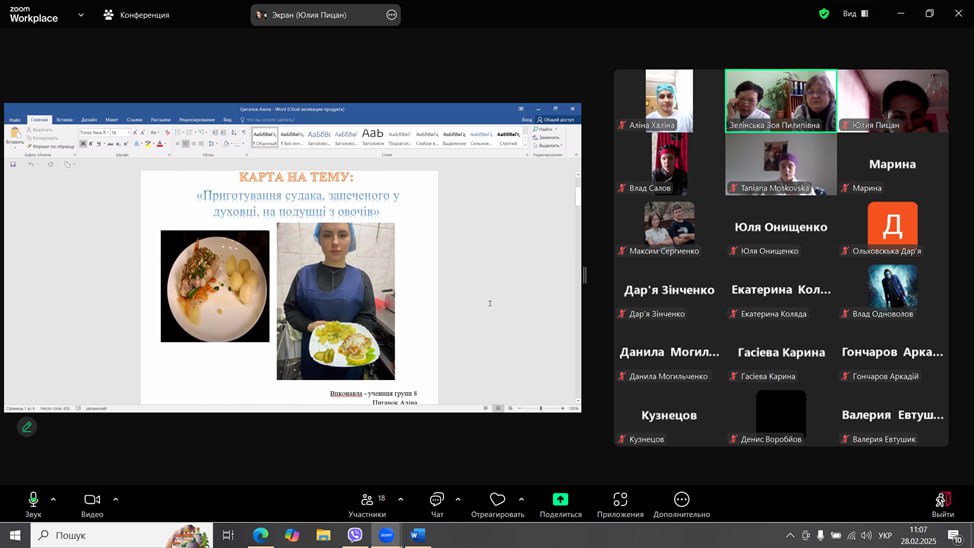Click the green Поделиться share screen button
The image size is (974, 548).
pos(560,501)
